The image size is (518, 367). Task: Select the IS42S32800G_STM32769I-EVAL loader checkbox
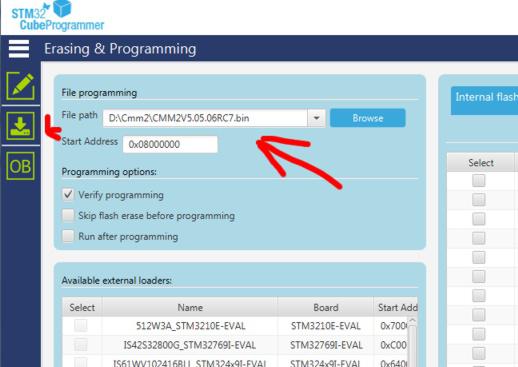[x=81, y=345]
